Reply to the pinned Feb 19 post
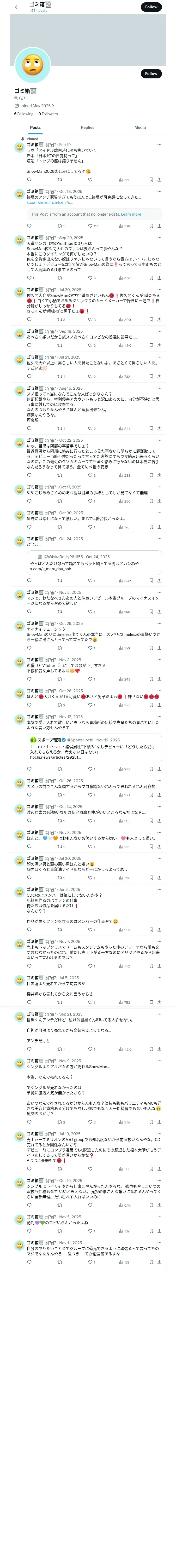176x1568 pixels. pos(29,180)
